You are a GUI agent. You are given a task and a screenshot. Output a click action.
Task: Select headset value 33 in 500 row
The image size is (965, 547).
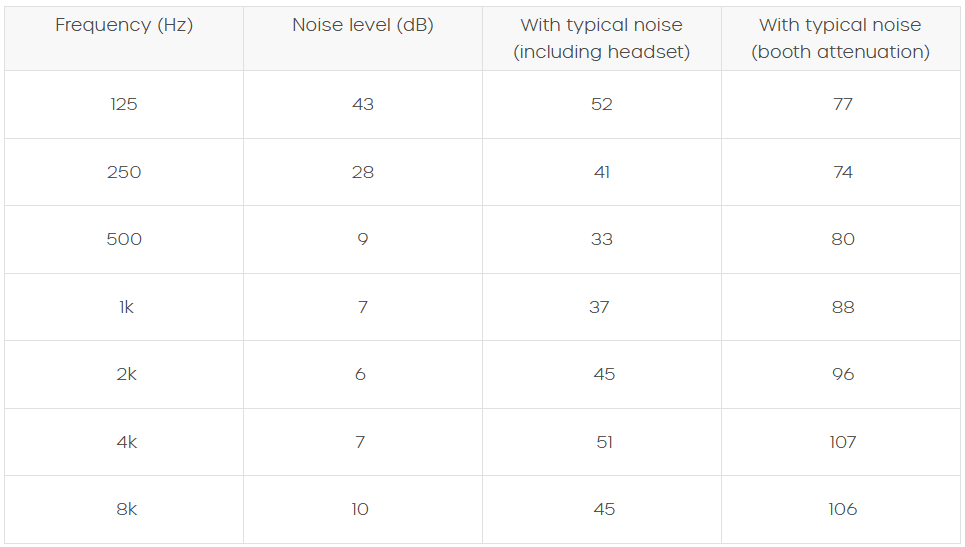[x=601, y=239]
